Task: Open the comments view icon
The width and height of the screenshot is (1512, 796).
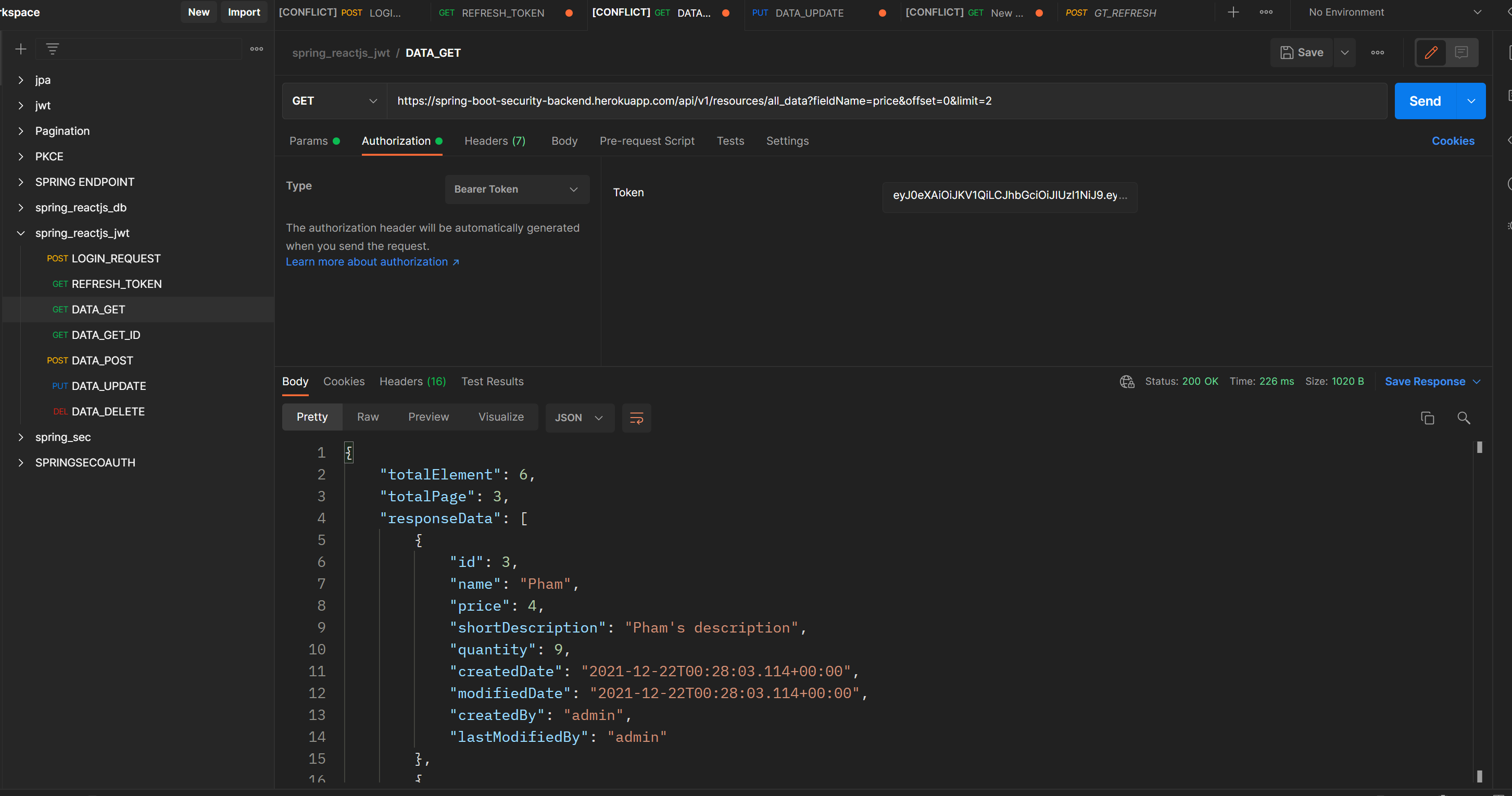Action: pyautogui.click(x=1461, y=53)
